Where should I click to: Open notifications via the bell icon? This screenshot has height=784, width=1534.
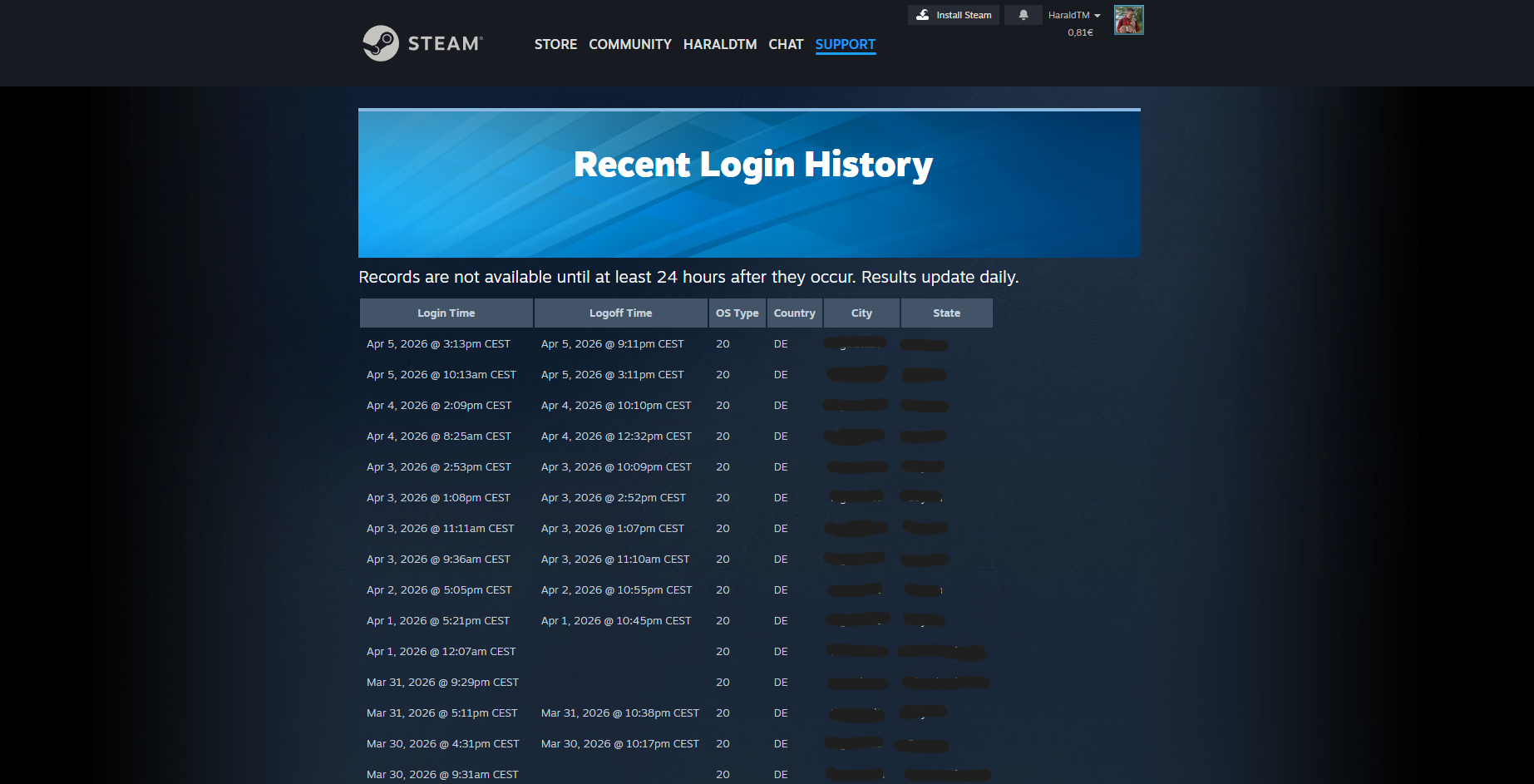(1023, 15)
